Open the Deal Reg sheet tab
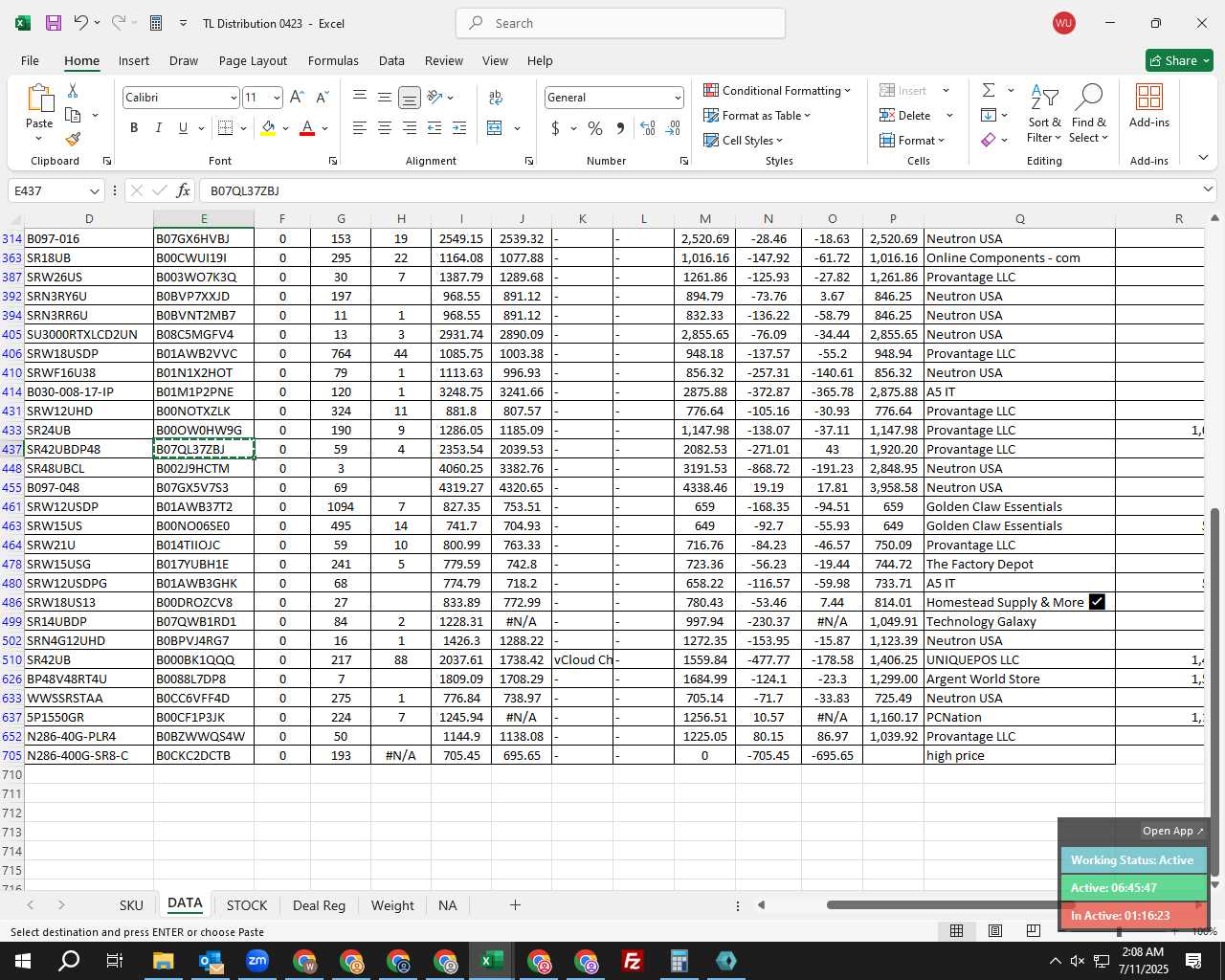 point(319,904)
